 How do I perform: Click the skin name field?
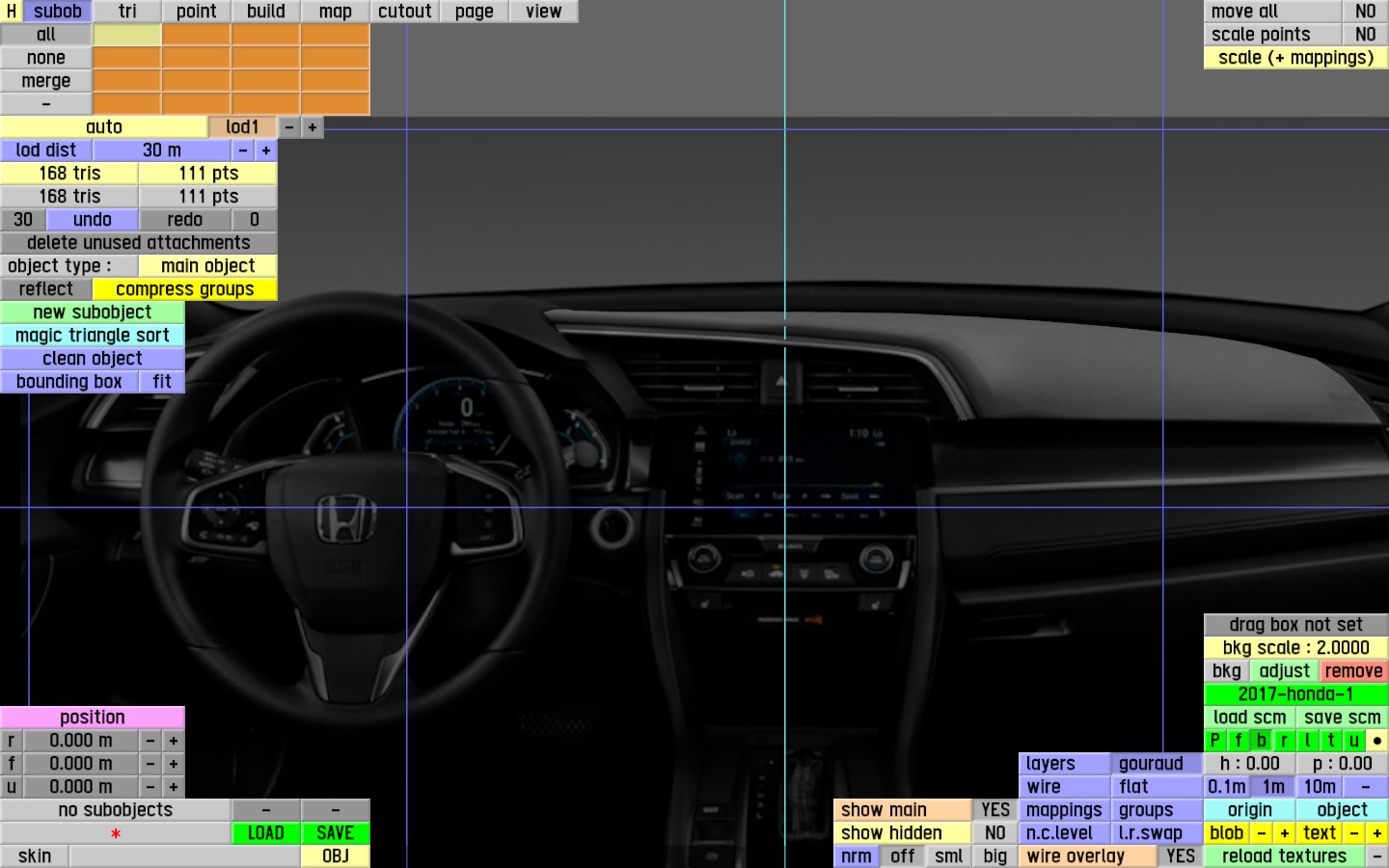tap(185, 856)
